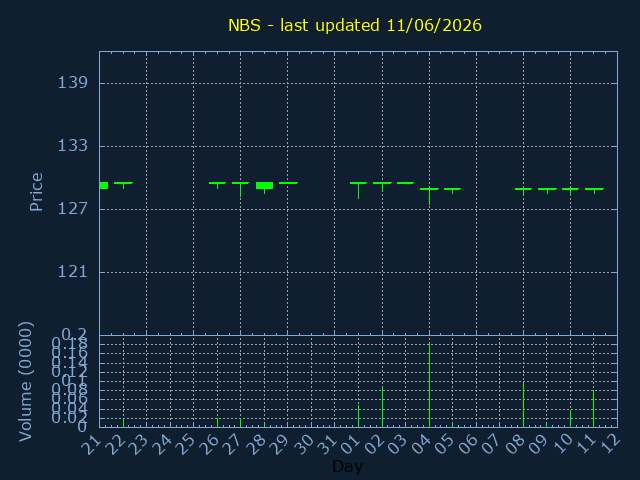Click the price candlestick for day 09
The height and width of the screenshot is (480, 640).
click(547, 191)
